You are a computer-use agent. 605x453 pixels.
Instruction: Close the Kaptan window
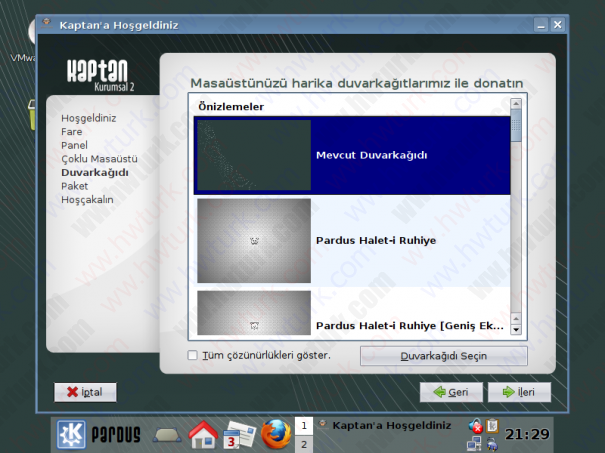click(558, 25)
